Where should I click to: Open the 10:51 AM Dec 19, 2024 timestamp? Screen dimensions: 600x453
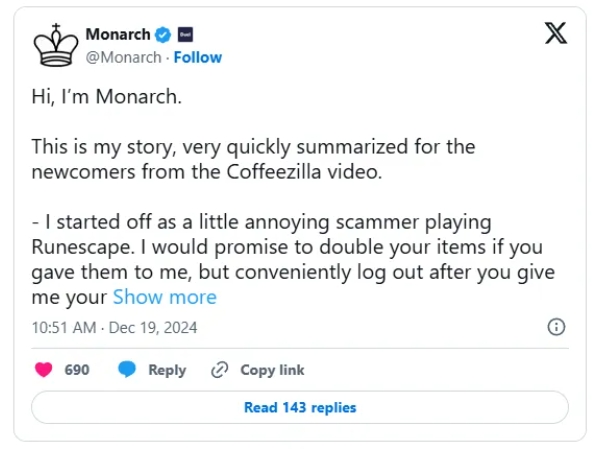pos(114,327)
